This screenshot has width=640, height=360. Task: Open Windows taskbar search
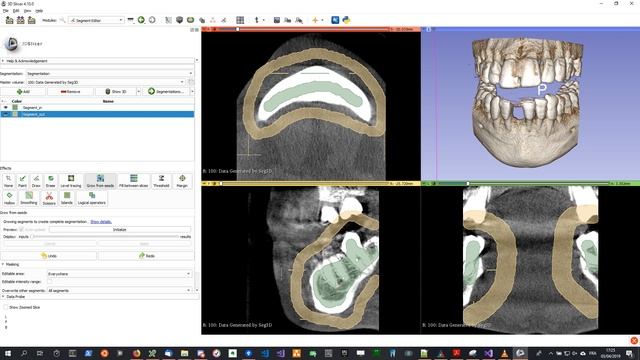point(24,353)
